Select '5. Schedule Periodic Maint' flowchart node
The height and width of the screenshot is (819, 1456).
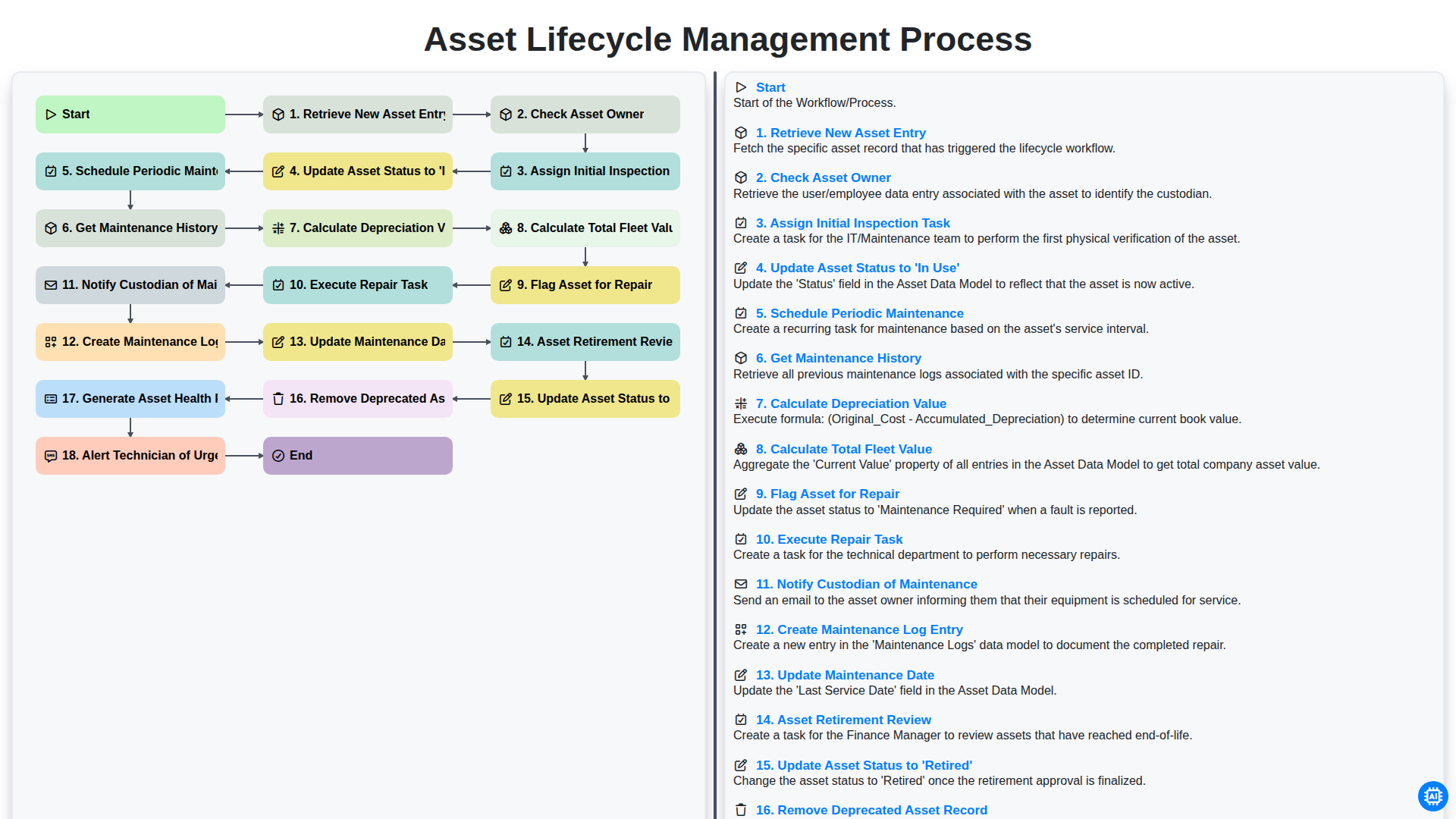pos(130,171)
